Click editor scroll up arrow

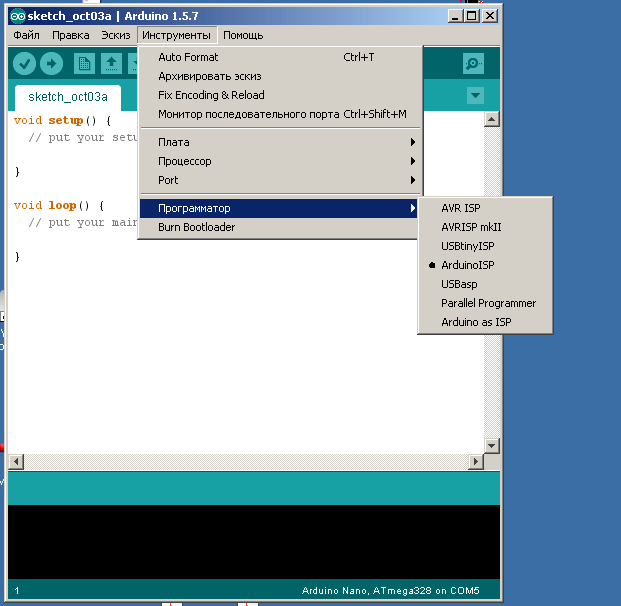pos(491,119)
